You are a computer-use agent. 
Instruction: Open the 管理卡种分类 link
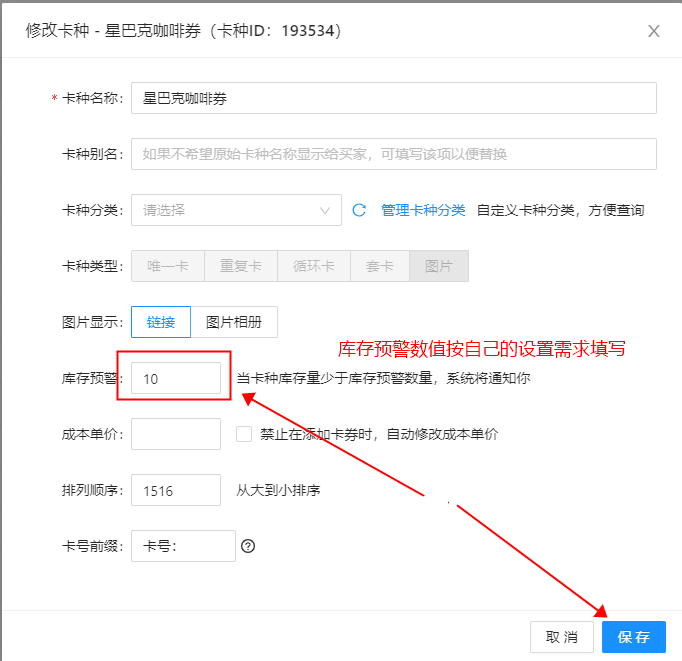coord(423,210)
